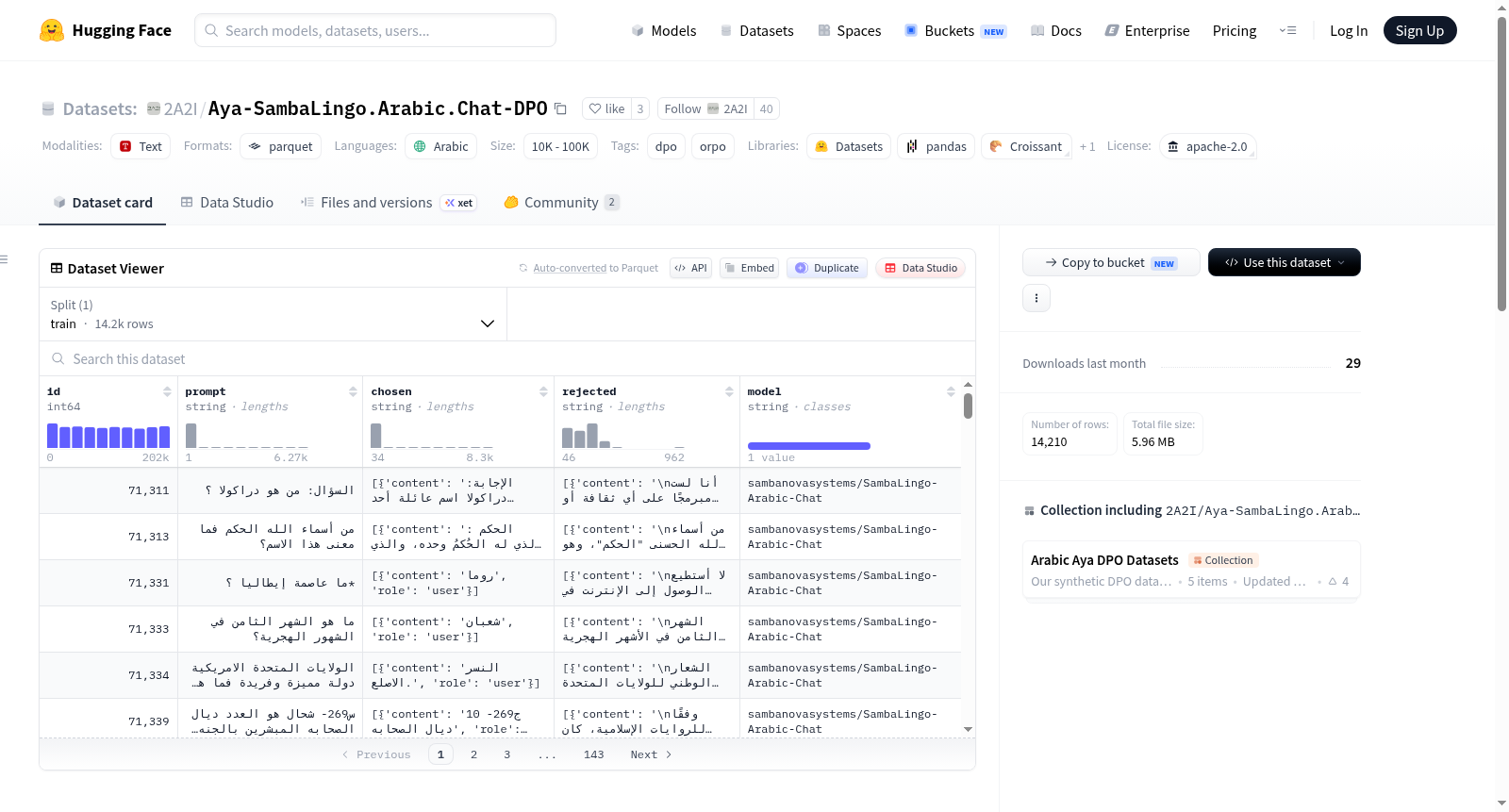Open the 2A2I owner link in title
Viewport: 1509px width, 812px height.
click(180, 108)
